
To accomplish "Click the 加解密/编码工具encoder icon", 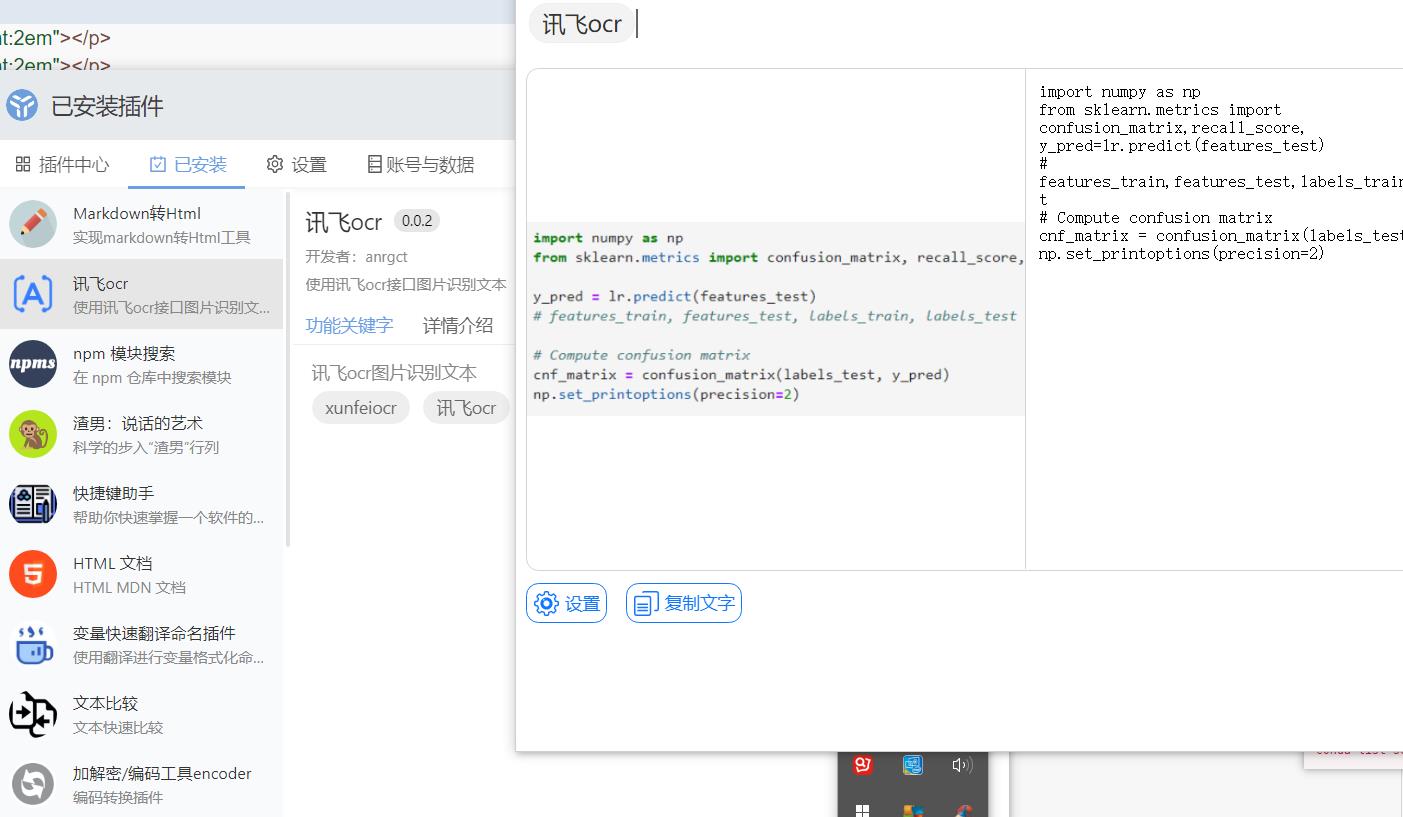I will (33, 784).
